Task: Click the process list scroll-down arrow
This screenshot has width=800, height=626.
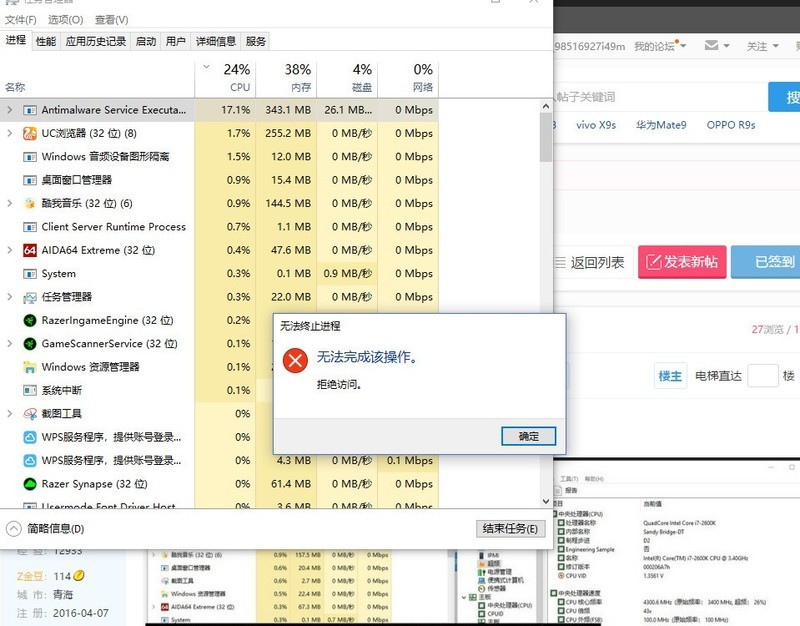Action: tap(545, 501)
